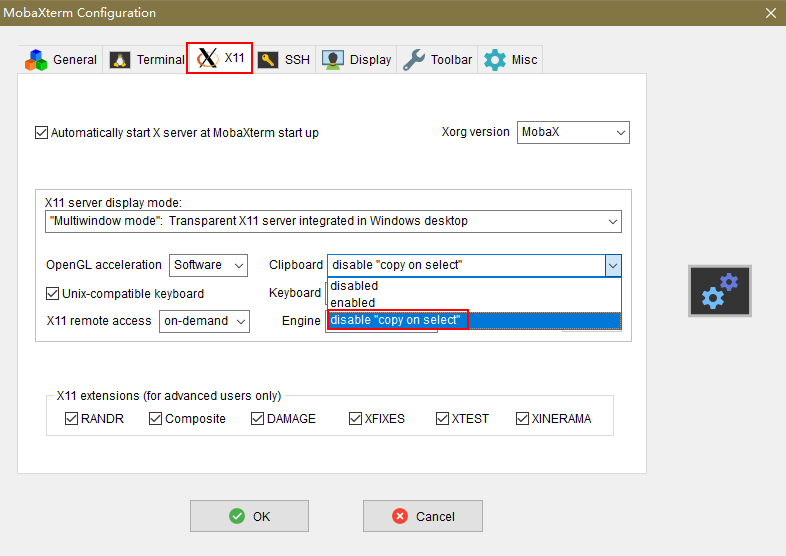Screen dimensions: 786x556
Task: Click the SSH tab key icon
Action: 268,60
